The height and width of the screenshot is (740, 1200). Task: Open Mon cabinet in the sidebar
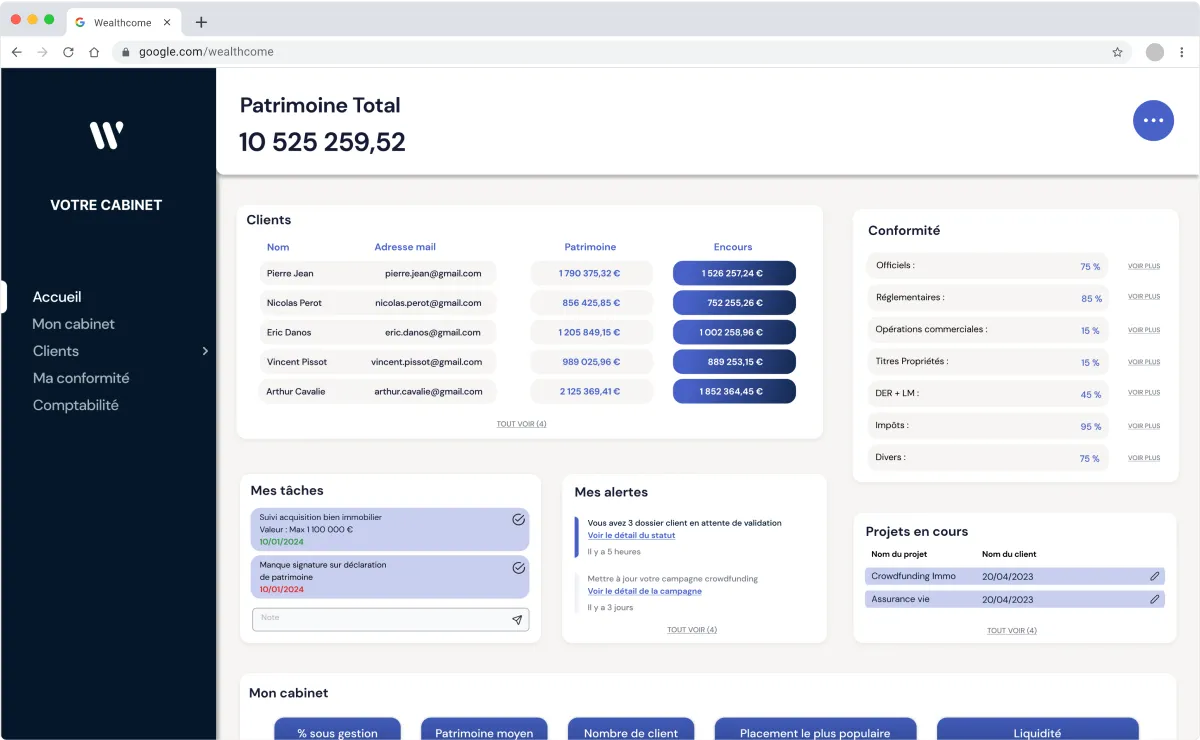73,324
